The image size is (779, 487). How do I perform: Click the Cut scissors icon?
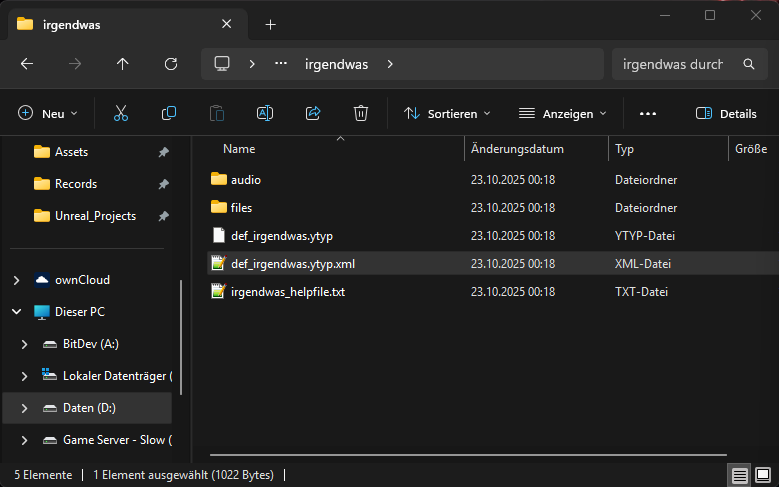[121, 113]
